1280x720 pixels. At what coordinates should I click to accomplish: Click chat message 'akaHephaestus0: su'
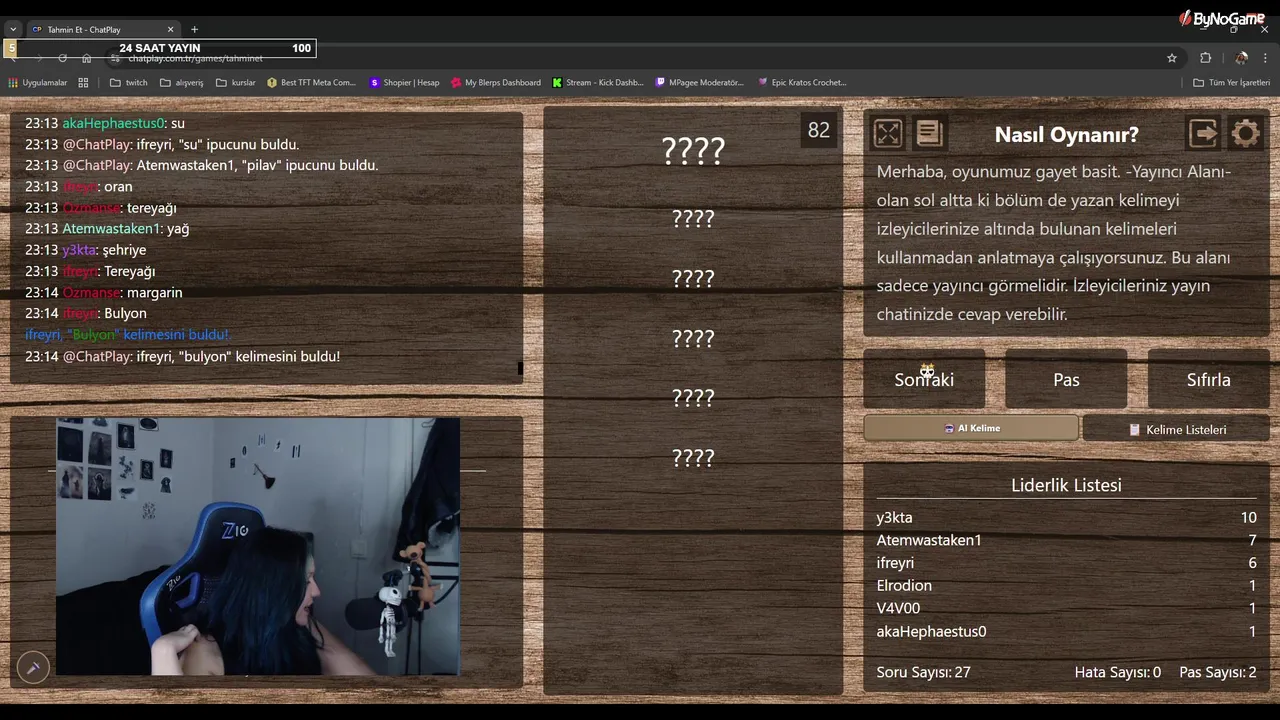click(105, 123)
